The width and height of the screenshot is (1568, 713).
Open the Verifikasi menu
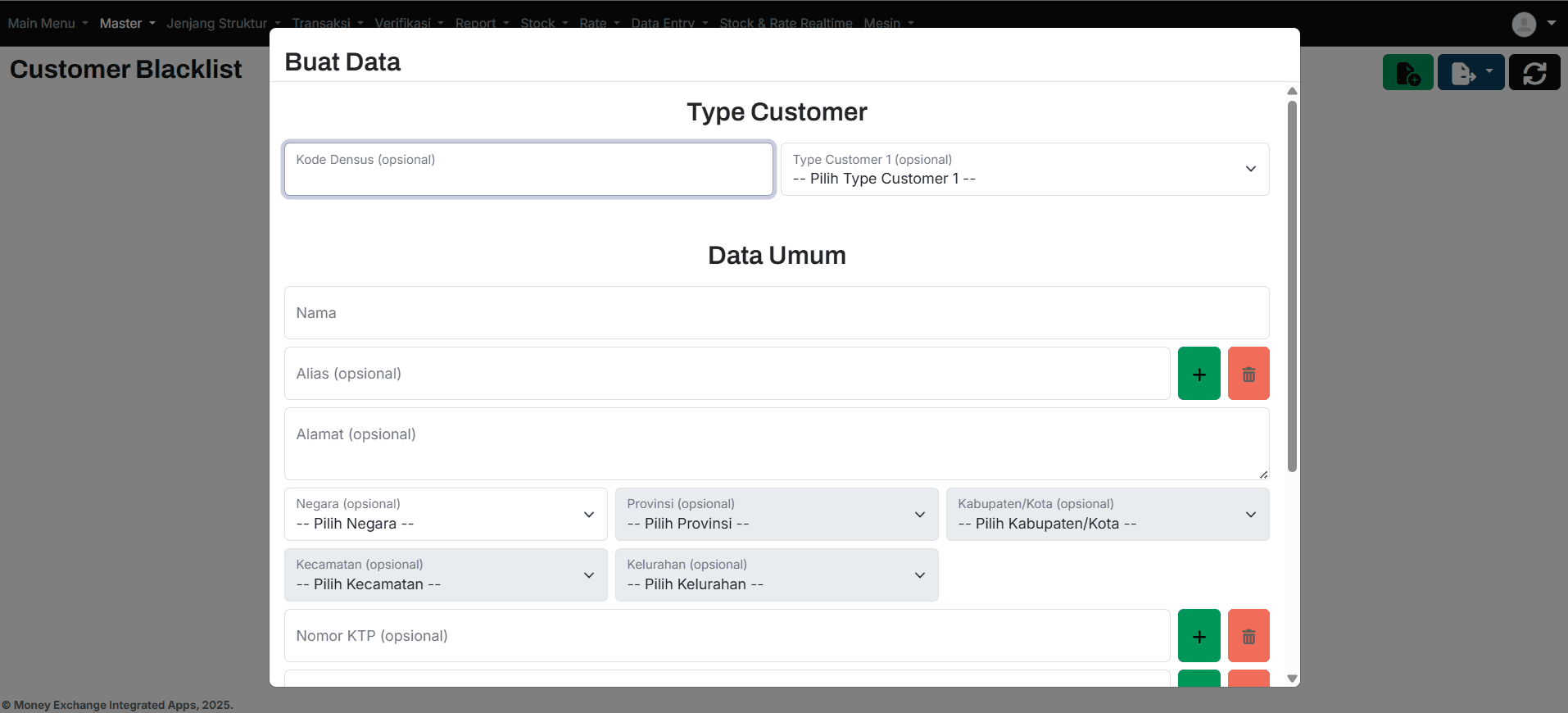click(x=409, y=23)
